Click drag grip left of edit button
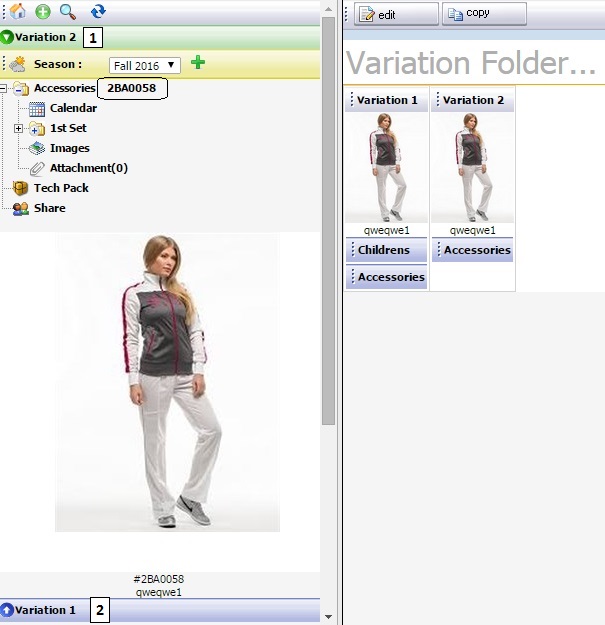The width and height of the screenshot is (605, 625). tap(346, 14)
